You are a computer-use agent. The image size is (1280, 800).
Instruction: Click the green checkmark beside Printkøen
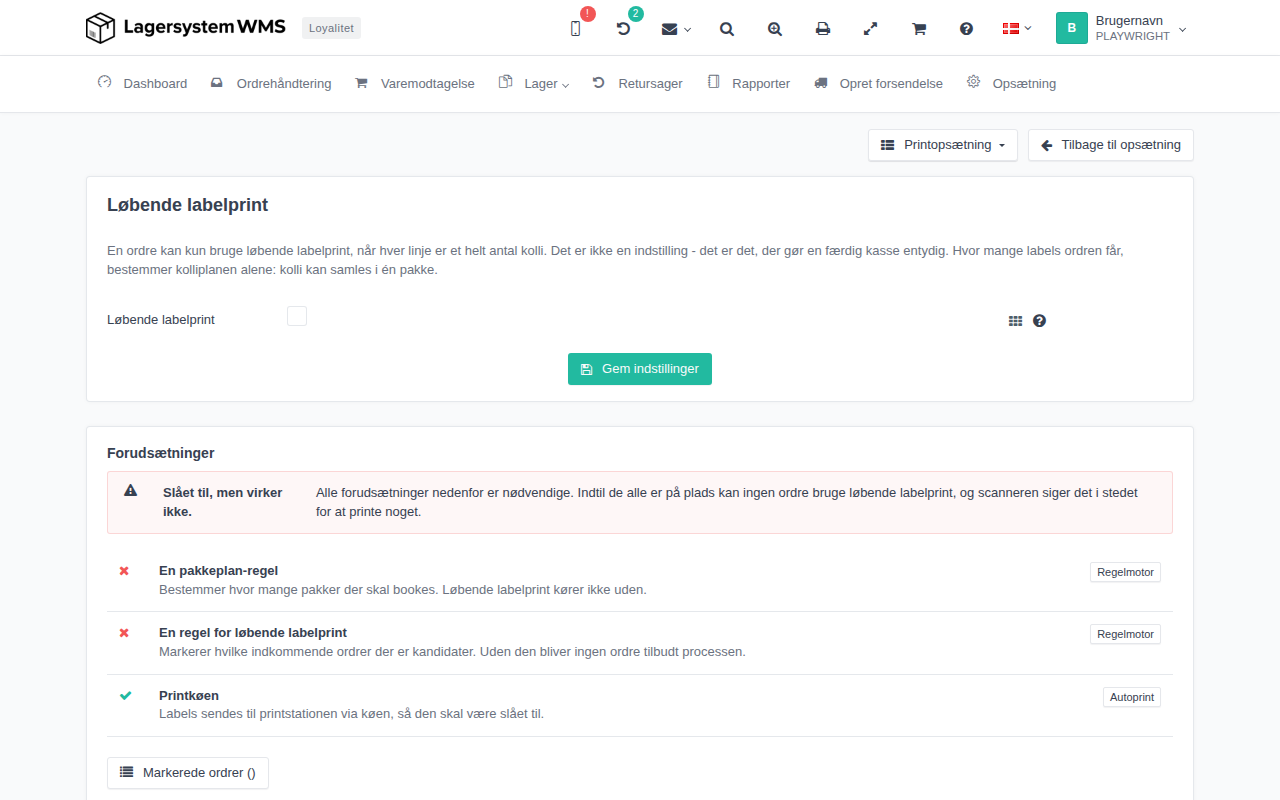click(x=125, y=695)
